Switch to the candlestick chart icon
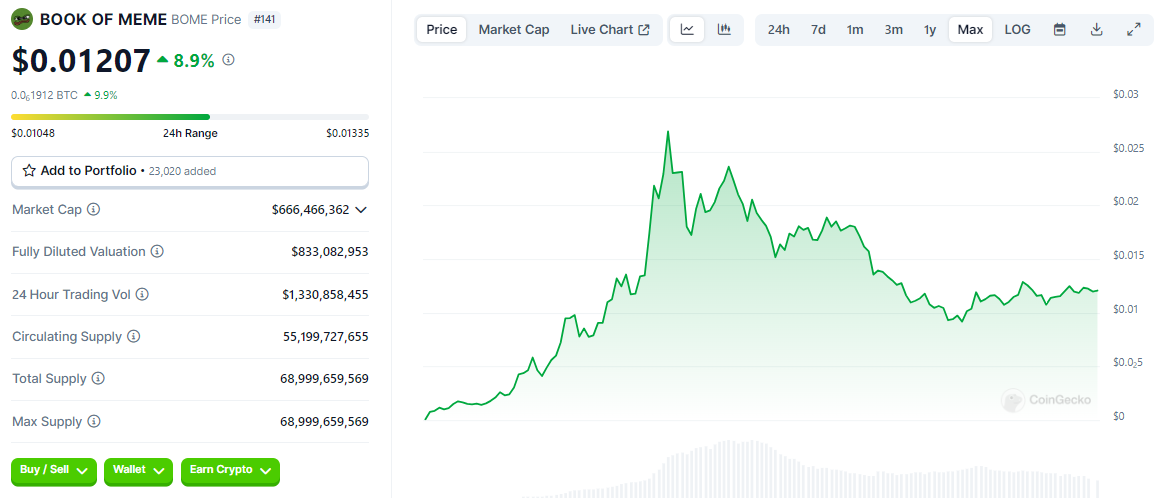This screenshot has width=1170, height=498. (x=724, y=30)
